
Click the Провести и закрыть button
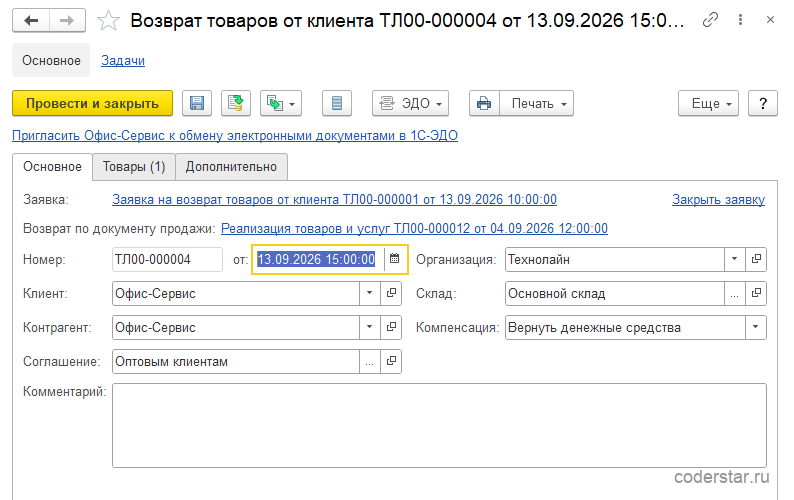[x=93, y=103]
